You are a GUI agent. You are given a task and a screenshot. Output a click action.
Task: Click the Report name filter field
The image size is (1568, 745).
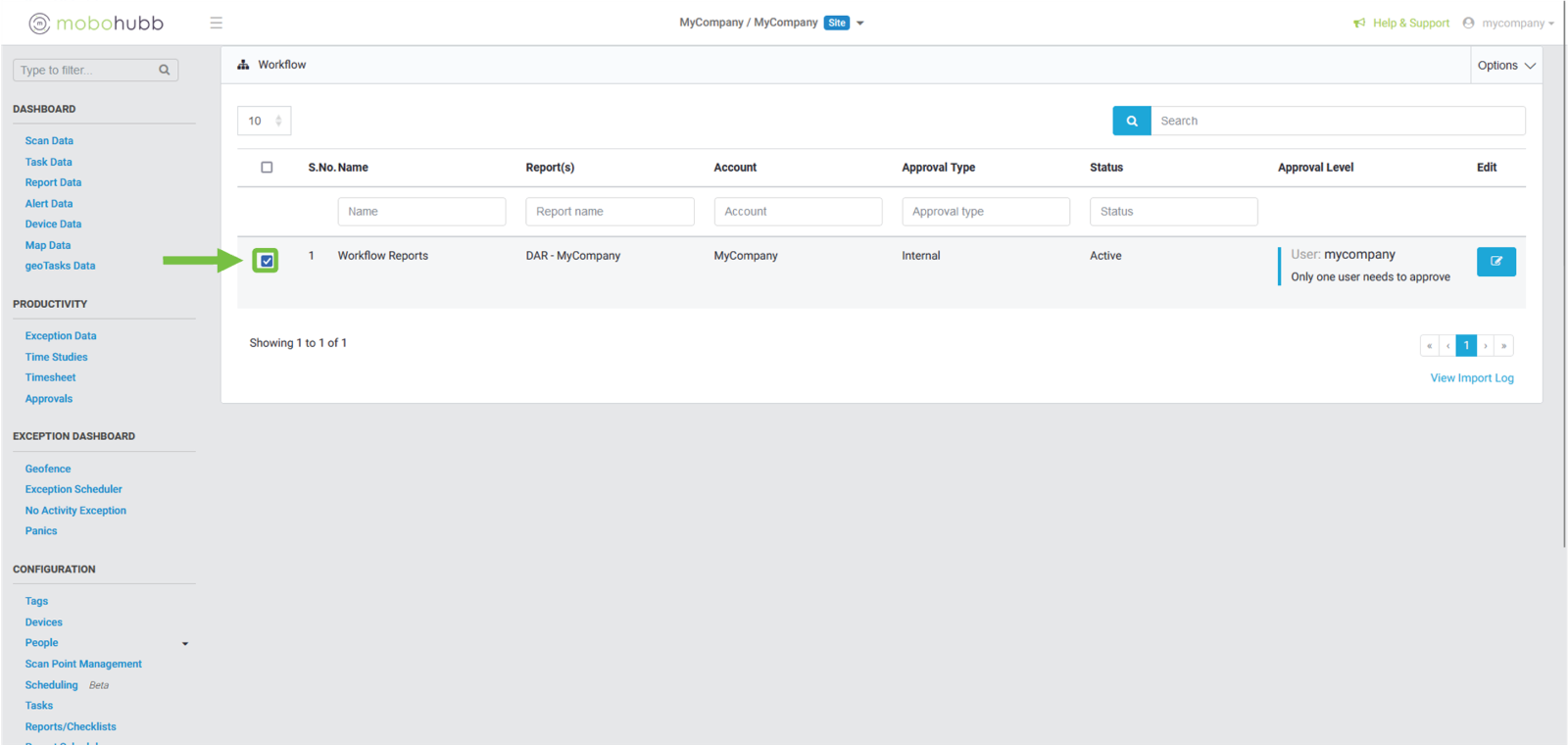[609, 212]
